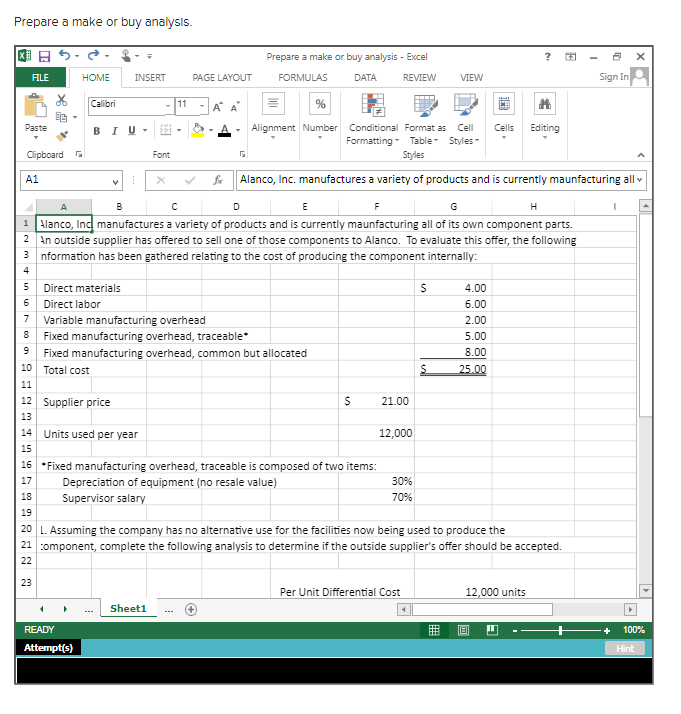Viewport: 681px width, 714px height.
Task: Click the Cell Styles icon
Action: [465, 104]
